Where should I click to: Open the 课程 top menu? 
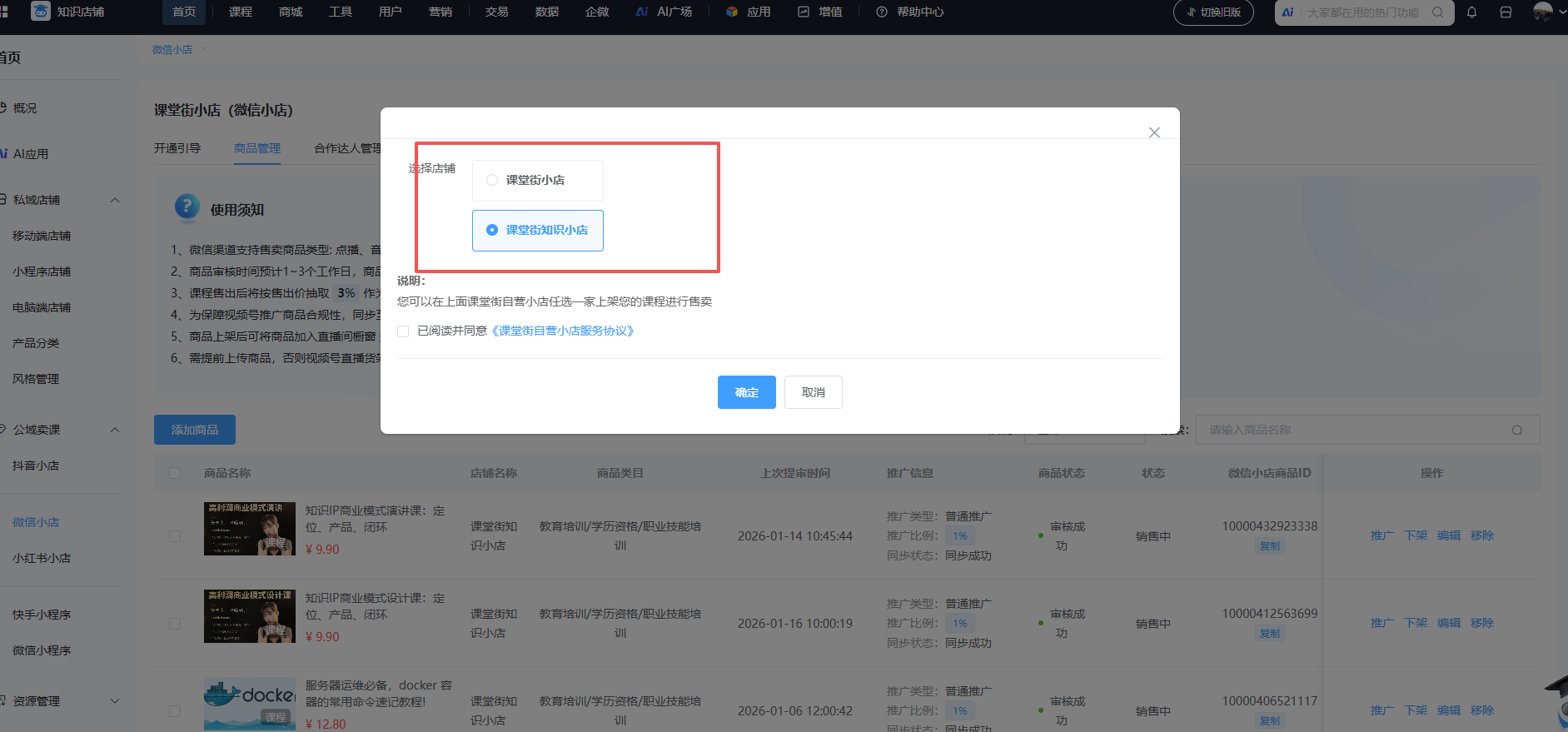click(241, 12)
